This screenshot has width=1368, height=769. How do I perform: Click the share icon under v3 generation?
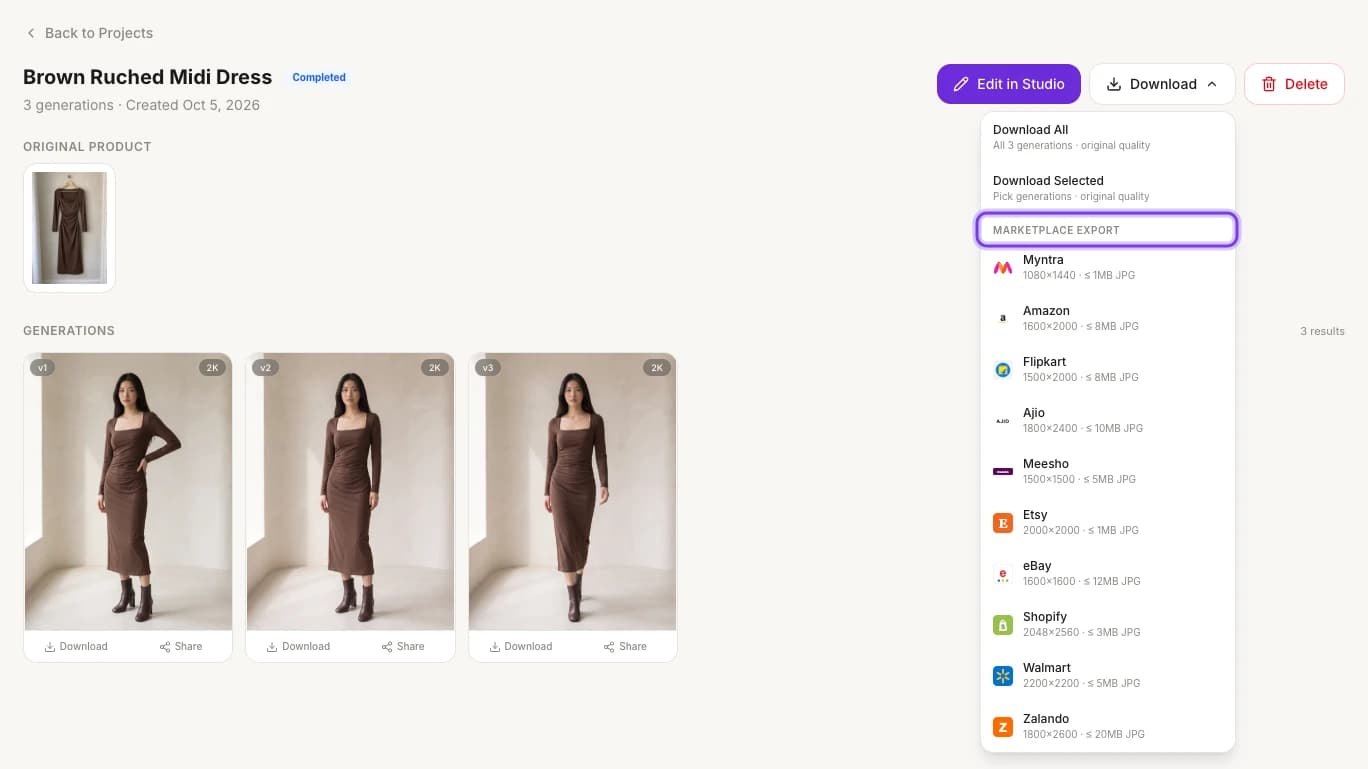[609, 647]
